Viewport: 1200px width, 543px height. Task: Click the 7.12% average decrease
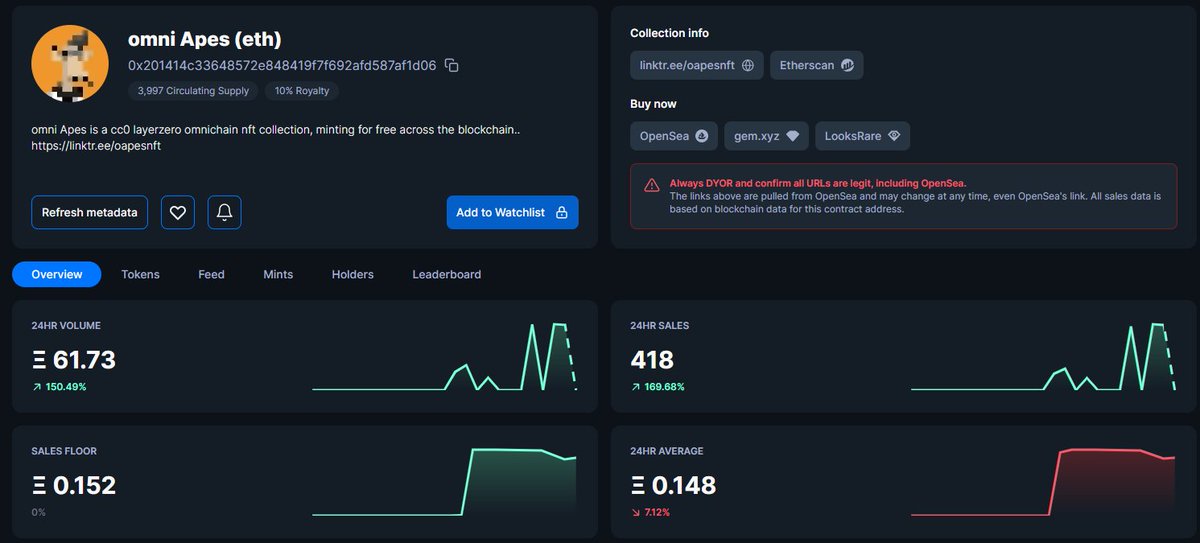(650, 512)
